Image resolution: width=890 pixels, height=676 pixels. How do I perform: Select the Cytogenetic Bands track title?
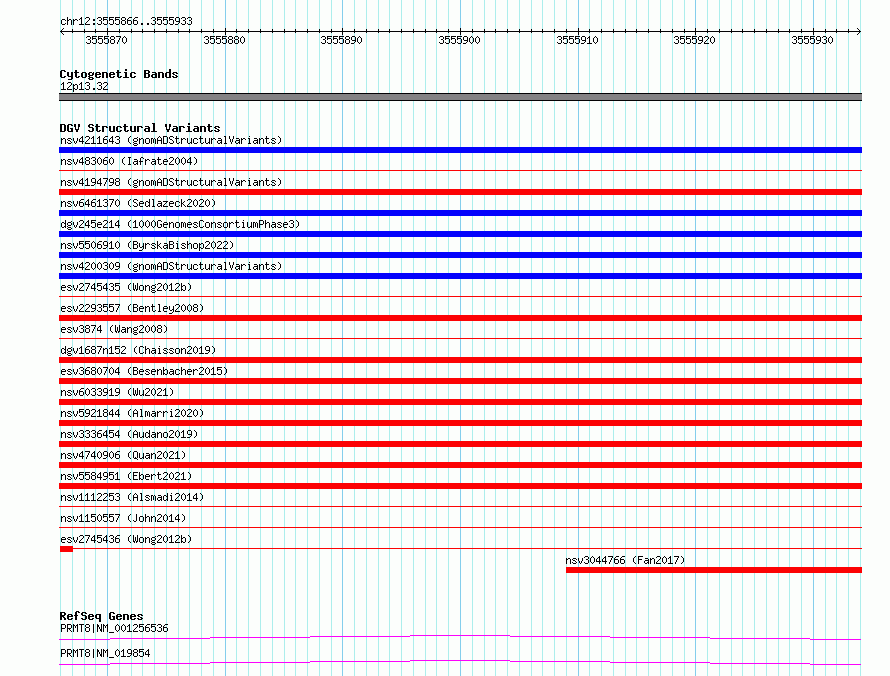click(x=119, y=74)
